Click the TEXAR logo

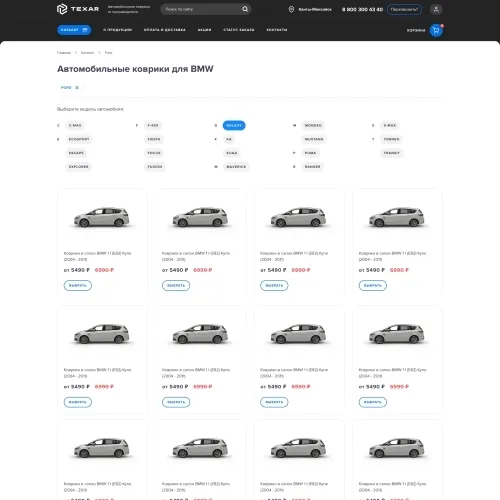click(x=78, y=9)
